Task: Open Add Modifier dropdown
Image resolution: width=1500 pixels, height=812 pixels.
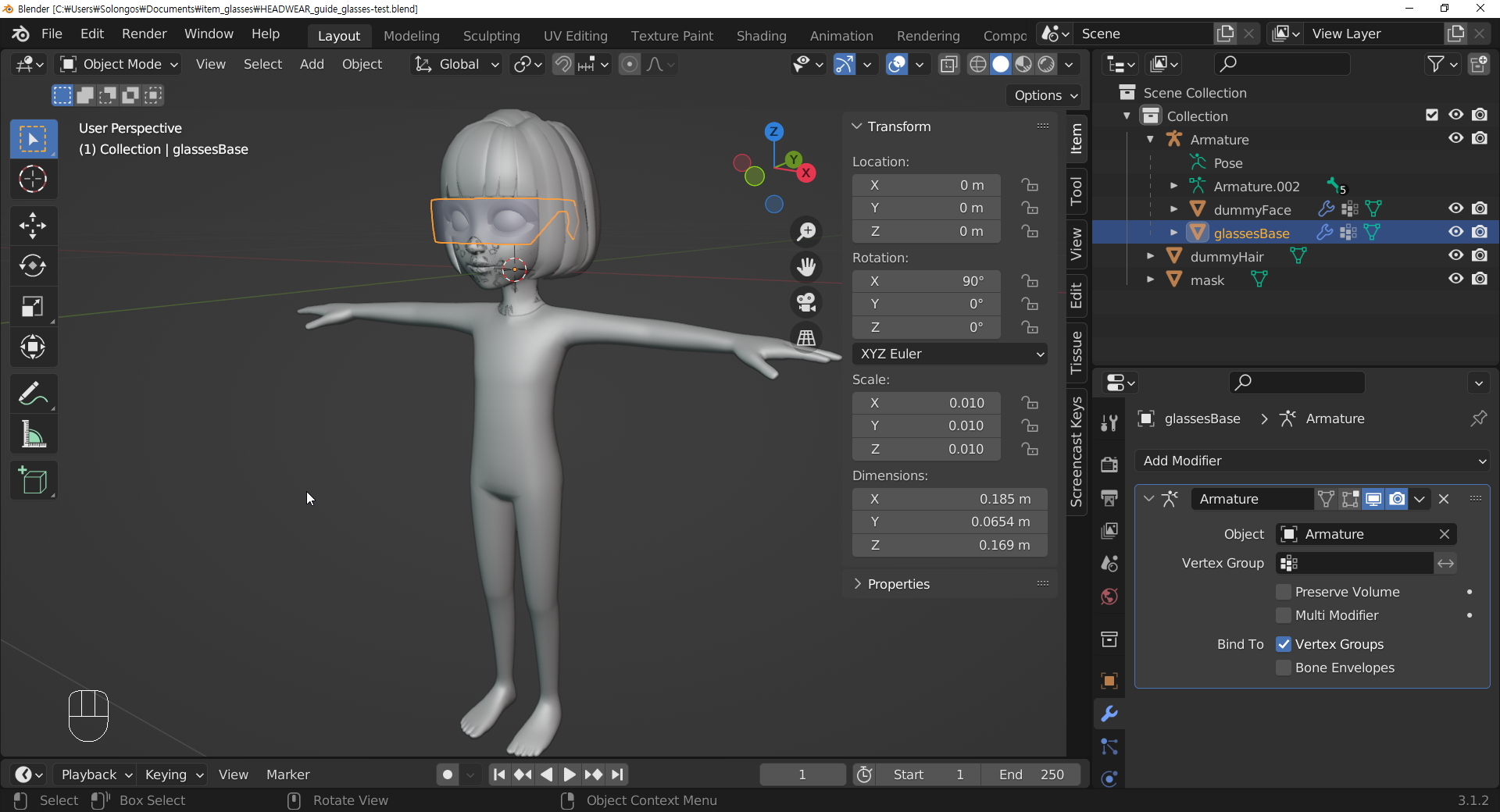Action: (x=1312, y=461)
